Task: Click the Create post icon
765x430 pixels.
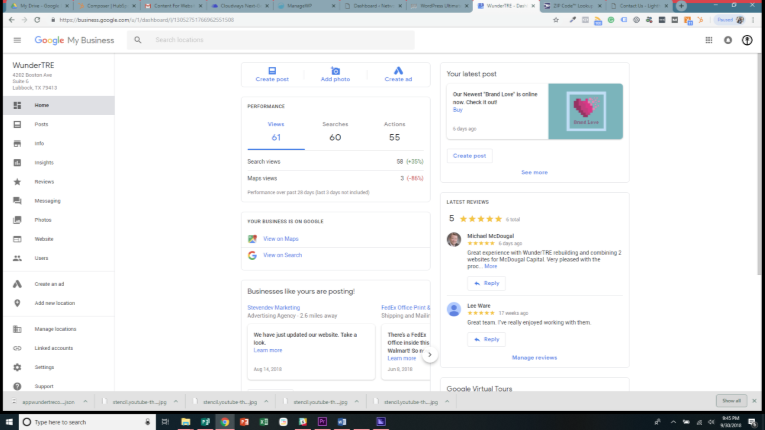Action: [x=272, y=71]
